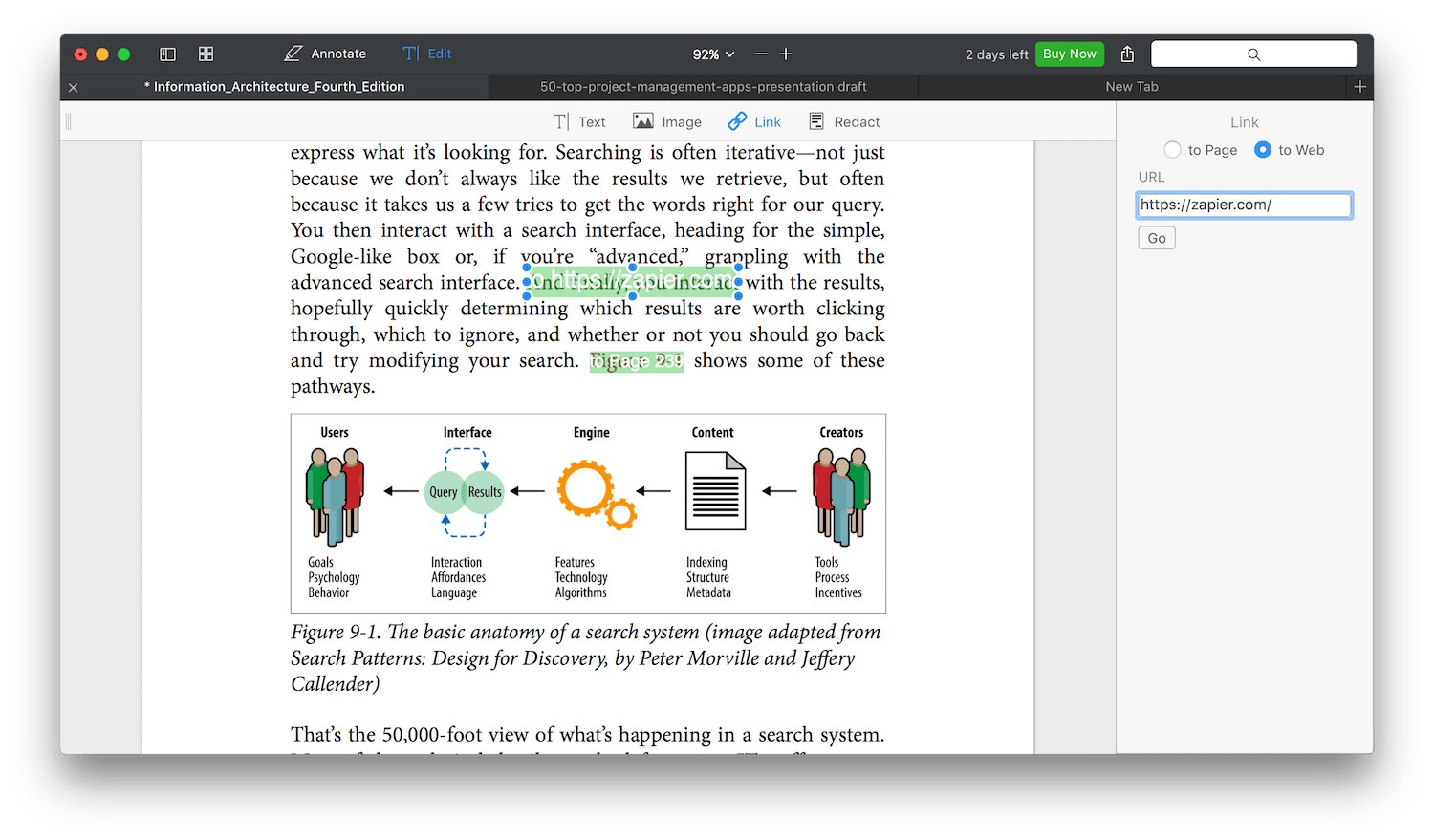Switch to Edit mode

426,54
